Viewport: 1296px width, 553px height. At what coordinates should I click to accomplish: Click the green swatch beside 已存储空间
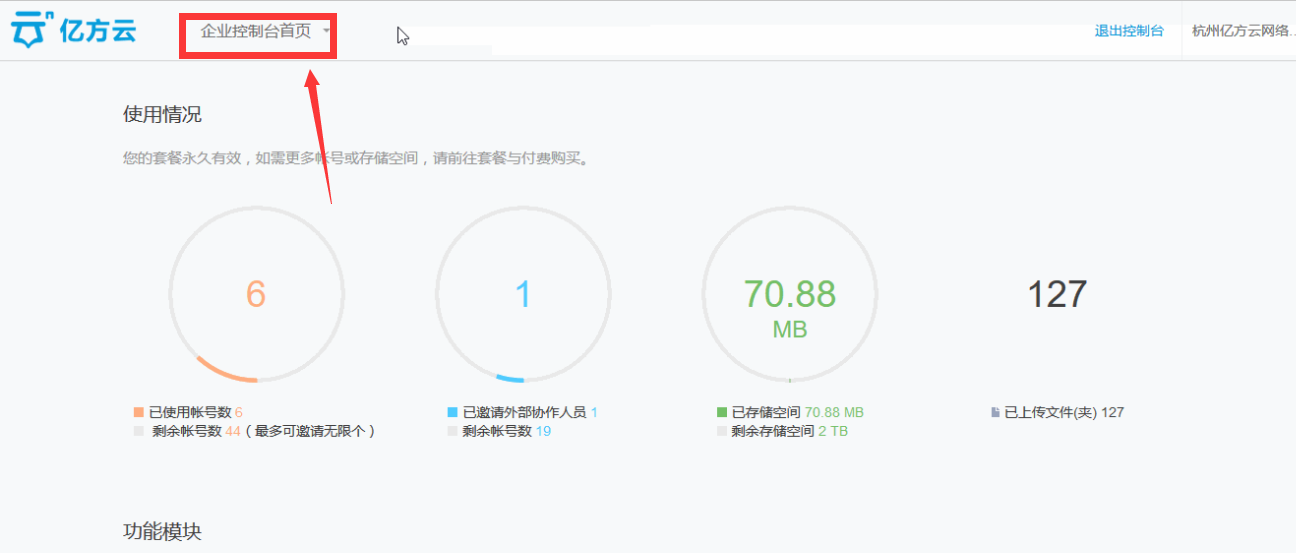(722, 412)
